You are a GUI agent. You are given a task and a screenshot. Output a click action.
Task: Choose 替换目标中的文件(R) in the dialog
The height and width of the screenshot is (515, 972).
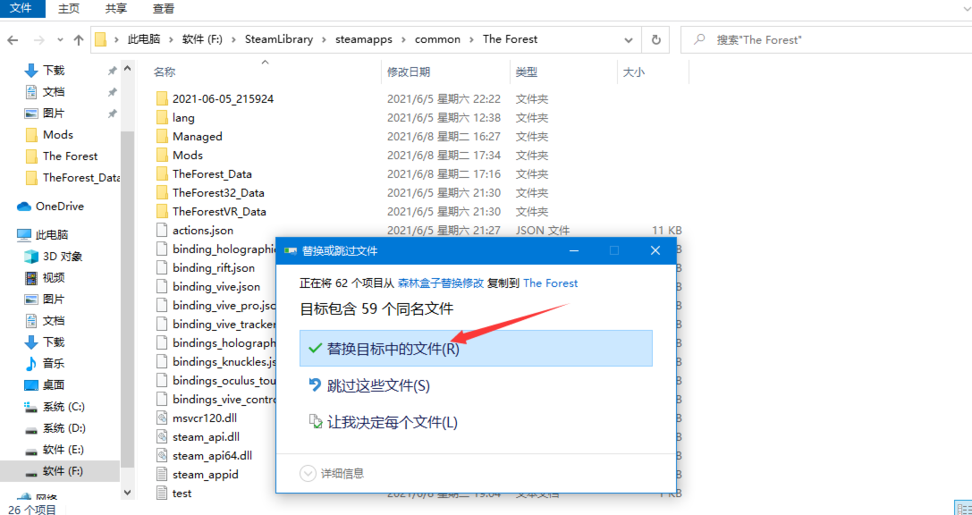[476, 348]
